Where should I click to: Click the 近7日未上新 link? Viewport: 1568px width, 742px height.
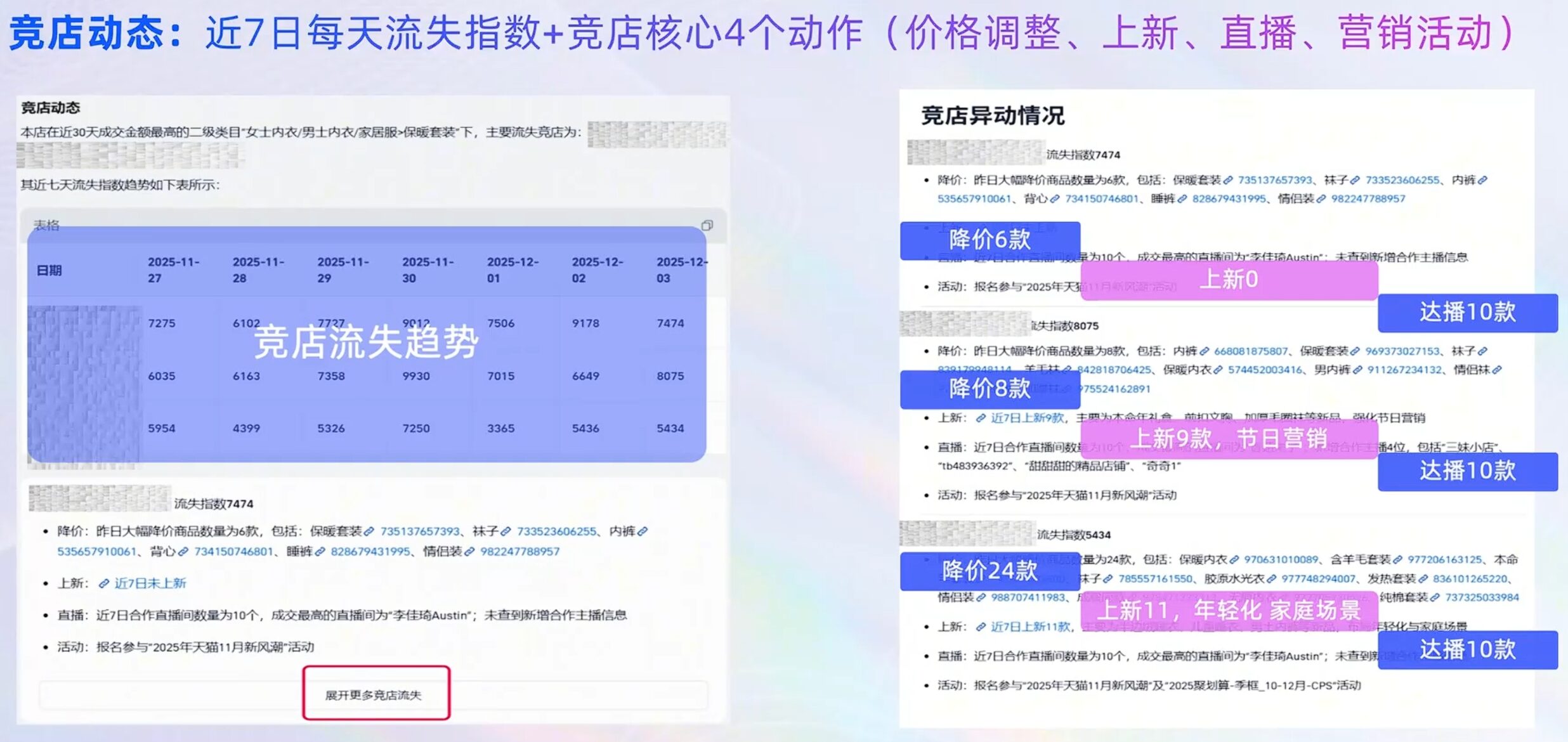coord(150,583)
